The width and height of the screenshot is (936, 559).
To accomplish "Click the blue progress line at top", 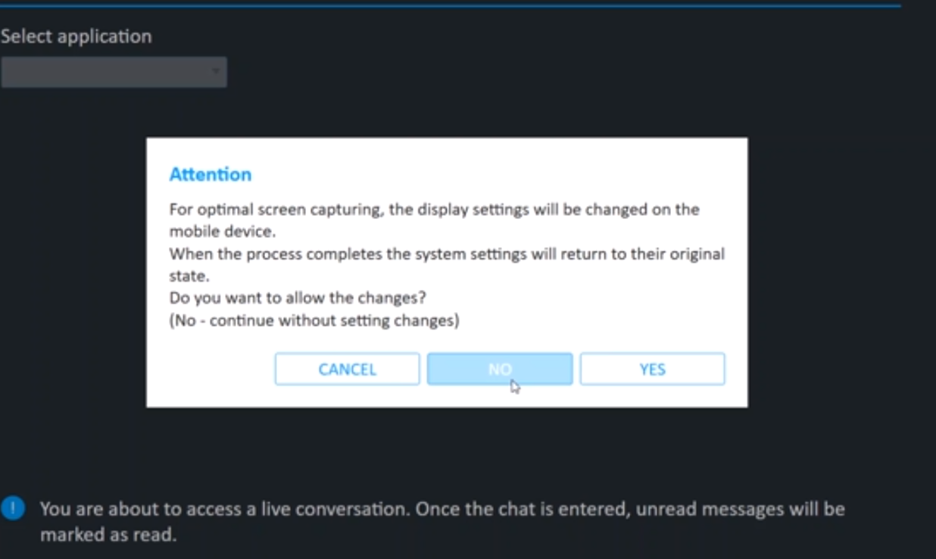I will click(x=450, y=5).
